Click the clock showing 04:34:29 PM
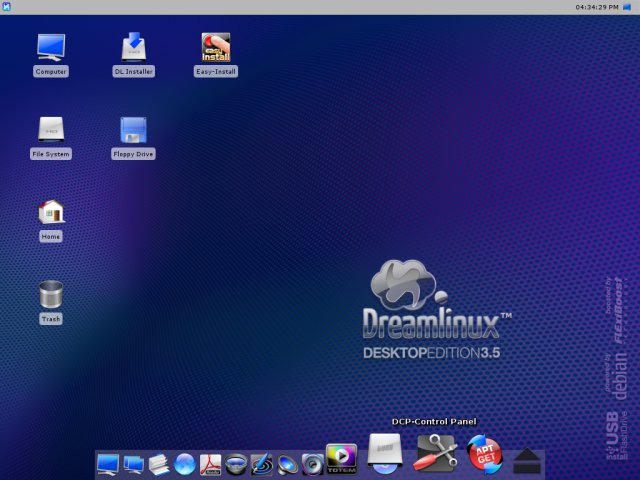640x480 pixels. [x=597, y=7]
